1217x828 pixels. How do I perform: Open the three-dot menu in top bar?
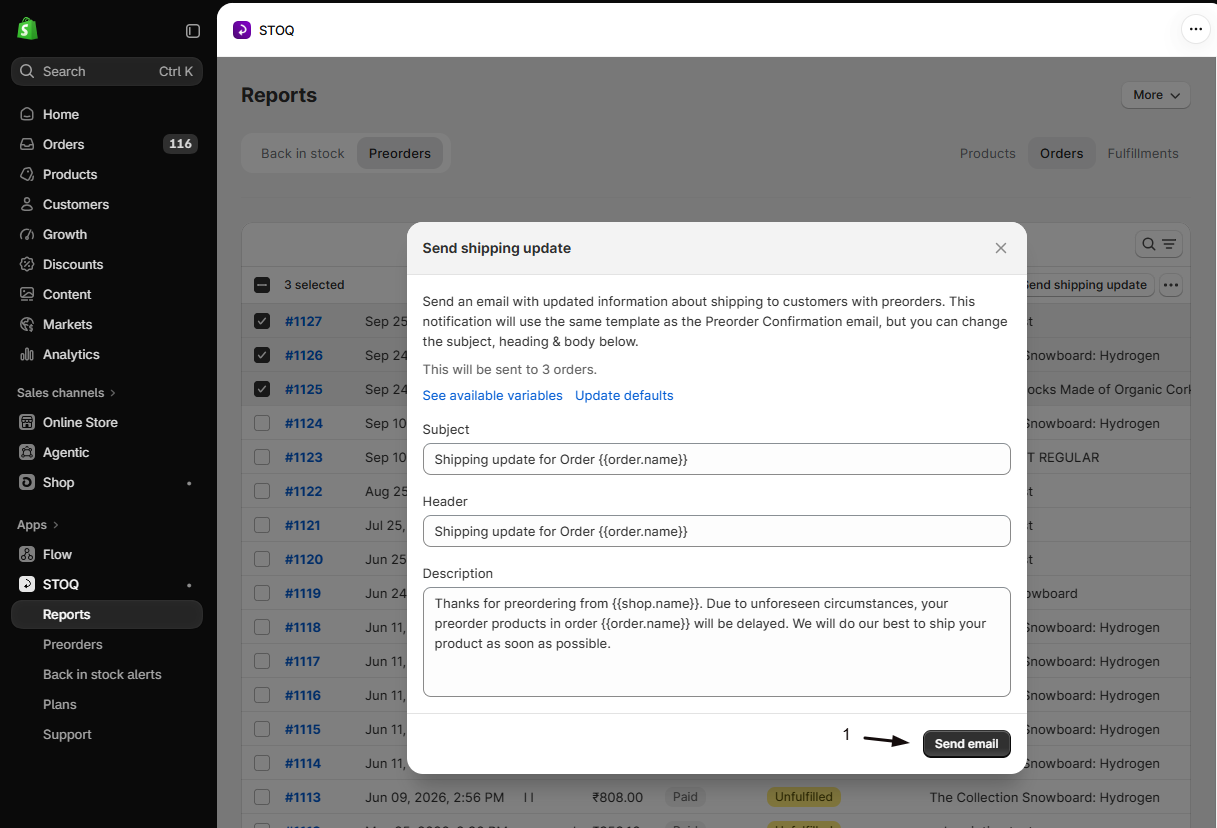1196,30
